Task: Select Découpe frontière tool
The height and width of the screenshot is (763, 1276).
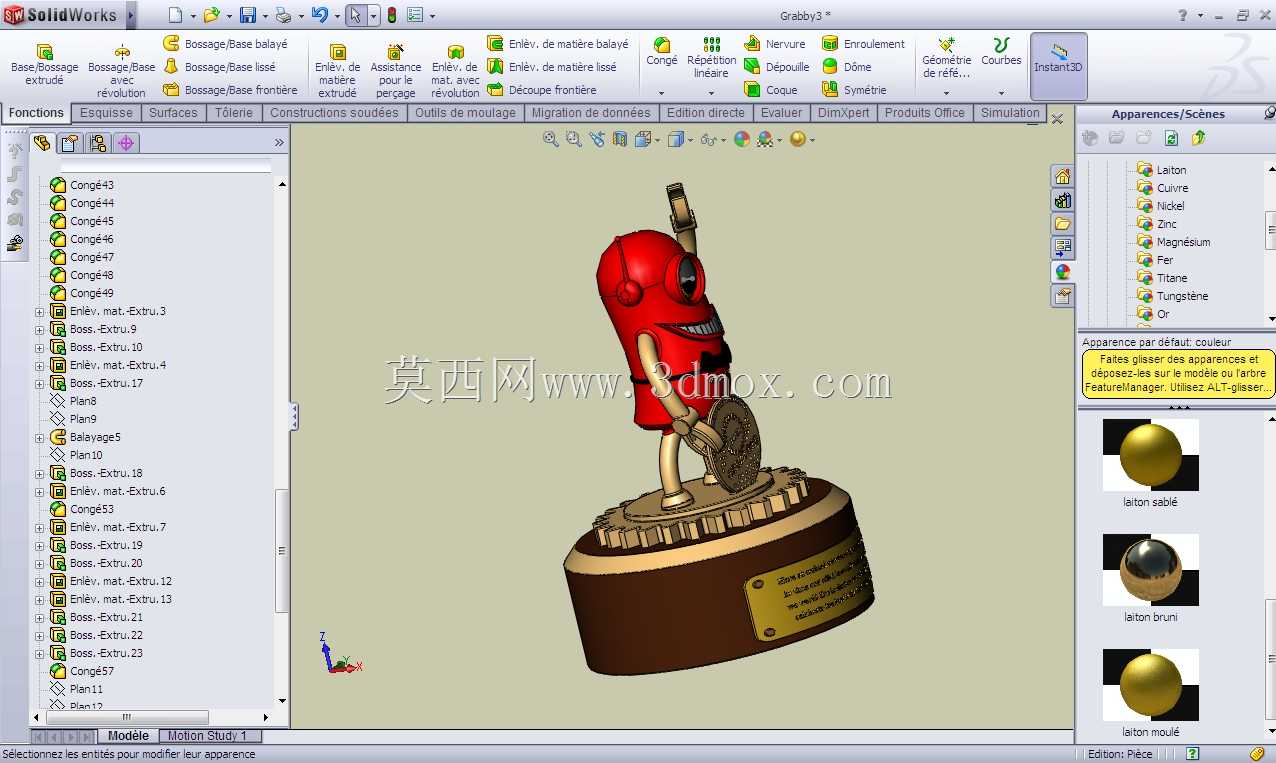Action: [542, 90]
